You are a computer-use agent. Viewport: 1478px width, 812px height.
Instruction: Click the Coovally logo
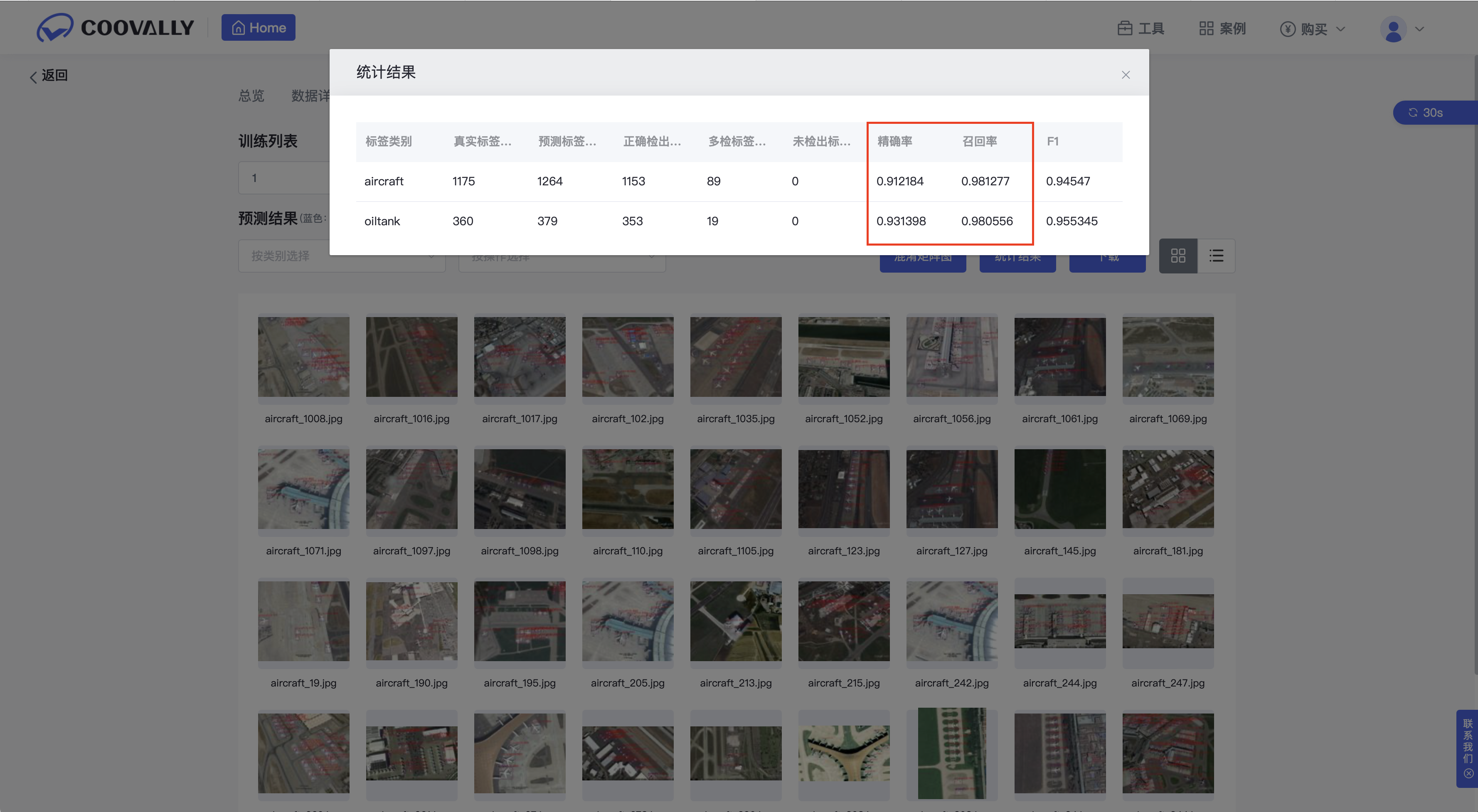coord(115,27)
